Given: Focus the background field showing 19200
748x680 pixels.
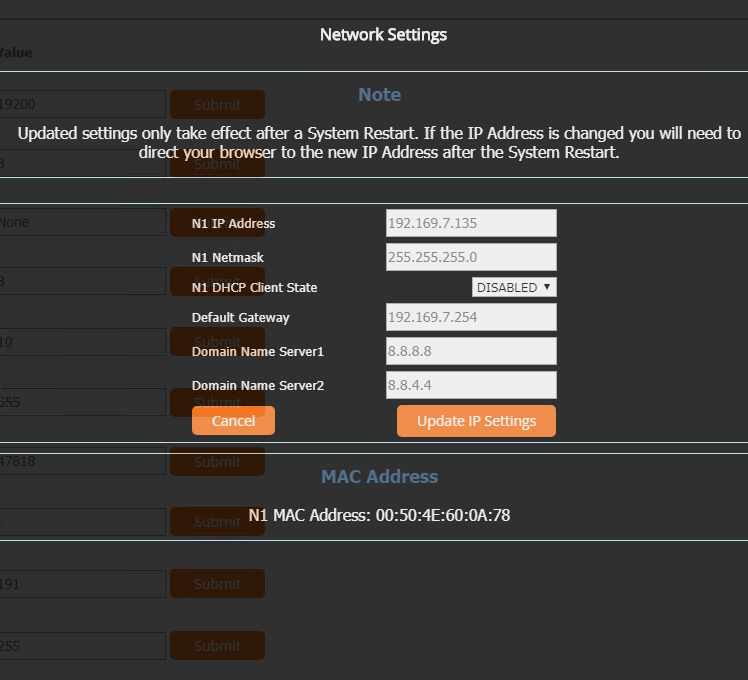Looking at the screenshot, I should click(x=80, y=104).
